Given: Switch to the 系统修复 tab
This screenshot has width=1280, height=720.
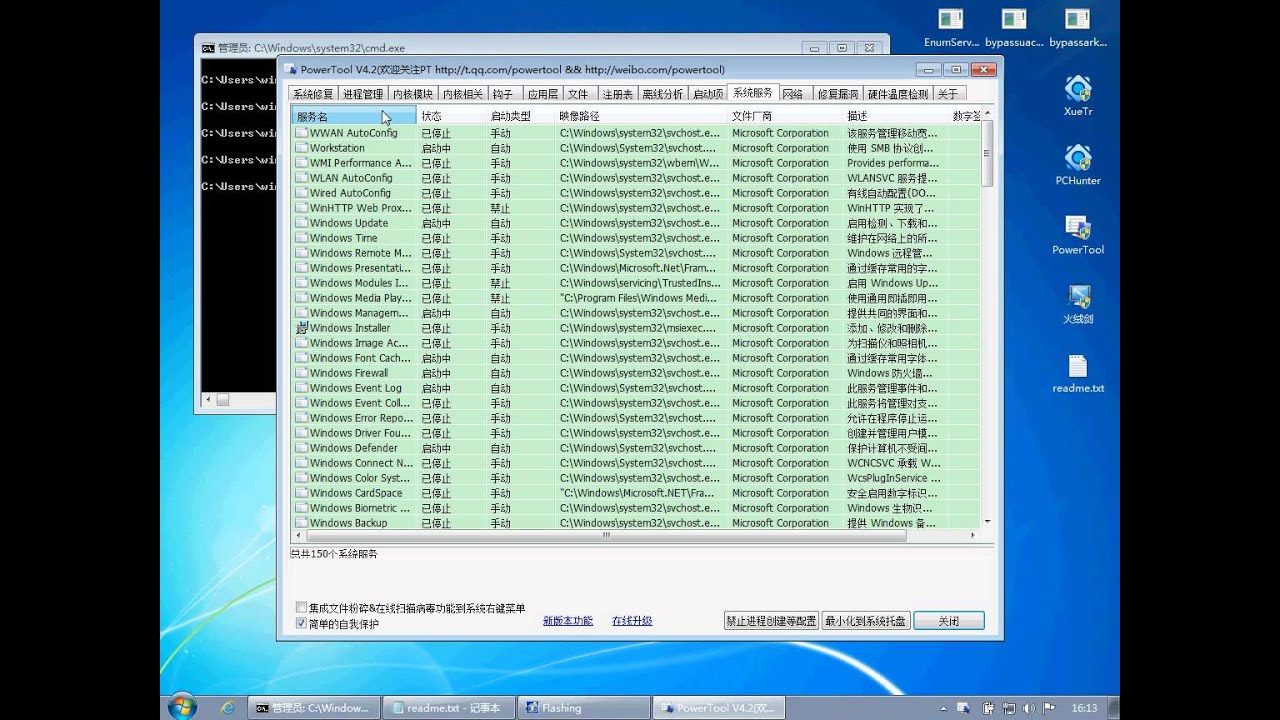Looking at the screenshot, I should pyautogui.click(x=313, y=94).
